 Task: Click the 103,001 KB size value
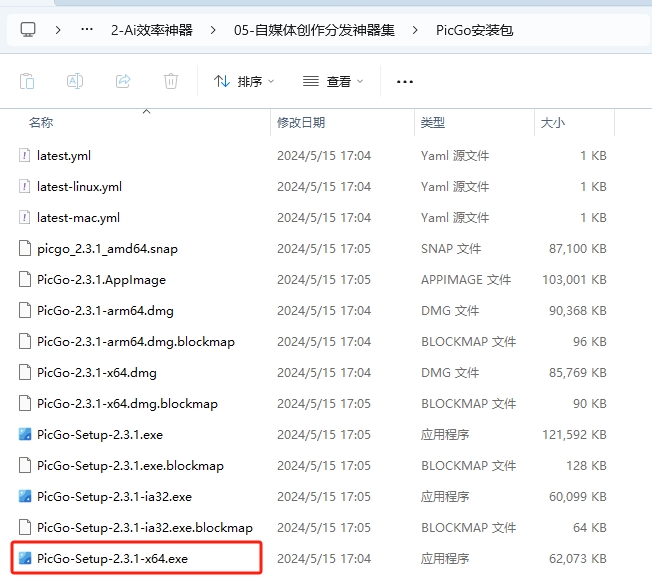point(574,279)
